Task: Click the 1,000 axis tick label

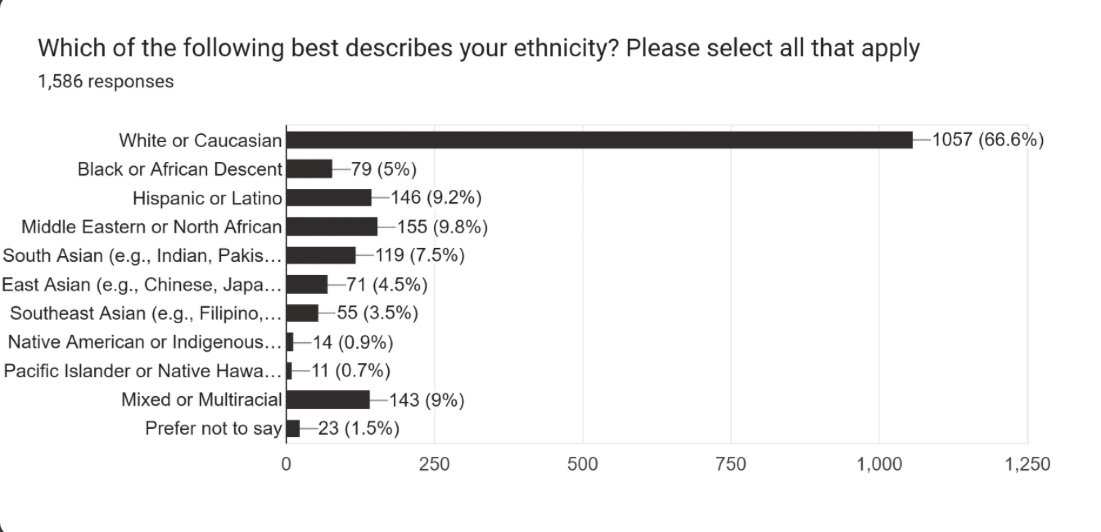Action: pyautogui.click(x=878, y=464)
